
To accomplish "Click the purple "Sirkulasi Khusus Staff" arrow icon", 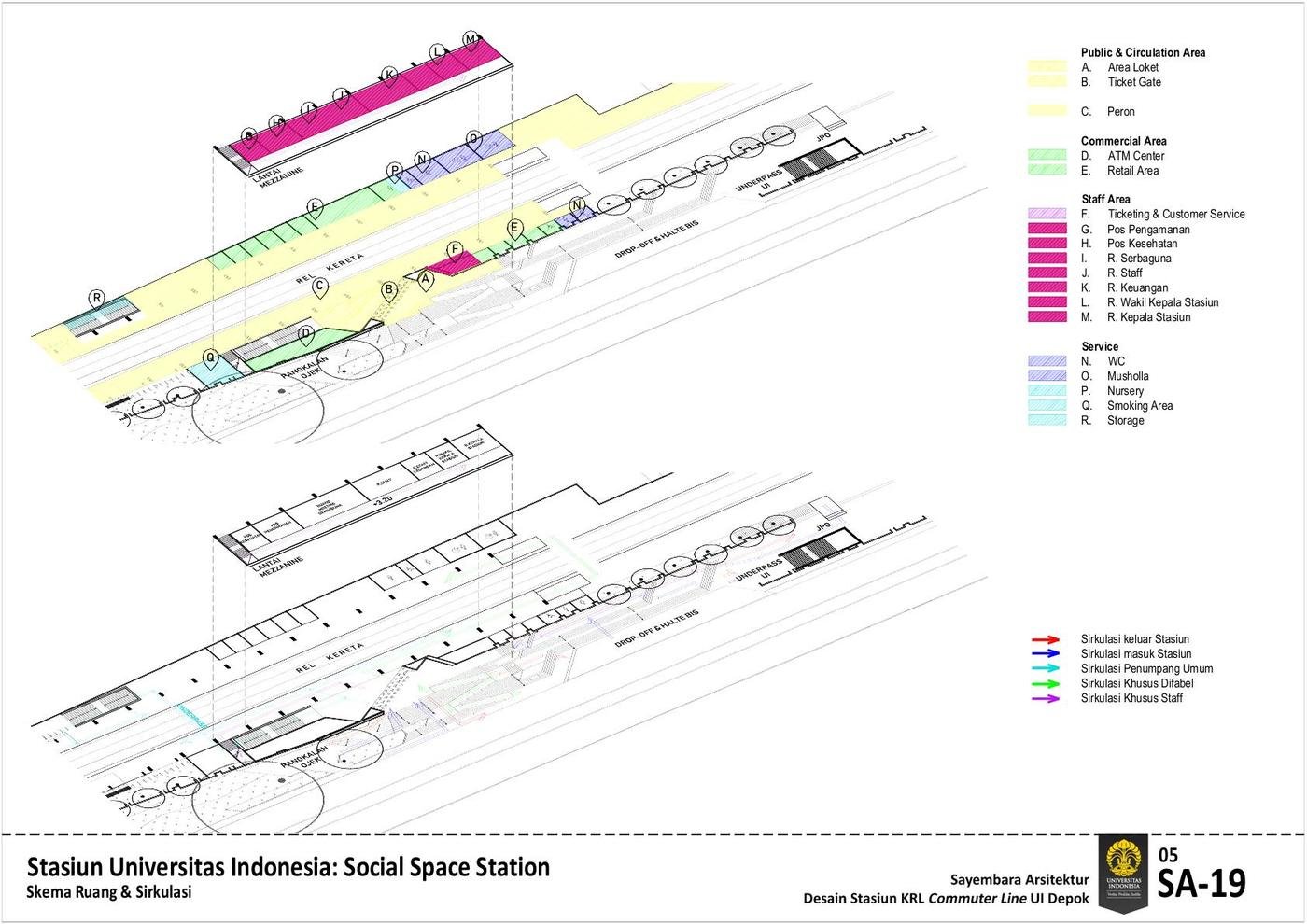I will (x=1043, y=698).
